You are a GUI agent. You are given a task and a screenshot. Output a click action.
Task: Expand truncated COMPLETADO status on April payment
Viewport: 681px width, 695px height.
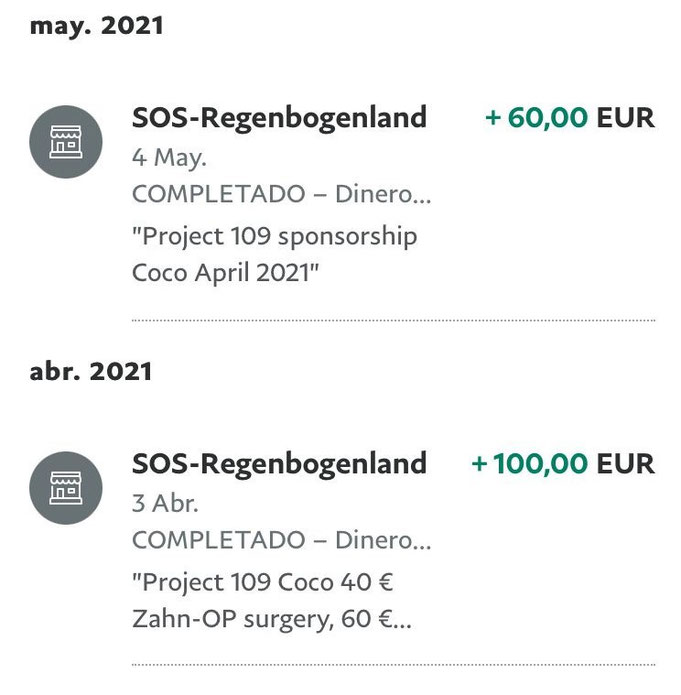pos(282,540)
